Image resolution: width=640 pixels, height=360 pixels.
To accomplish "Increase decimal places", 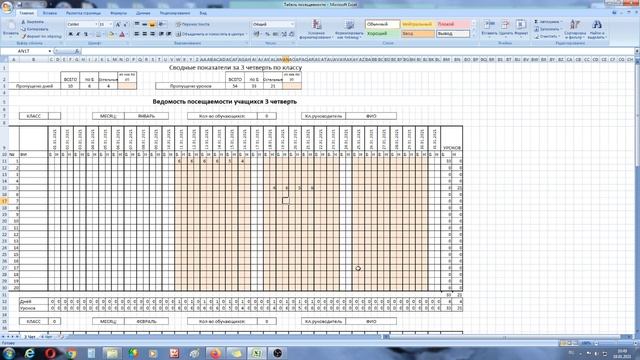I will (x=284, y=34).
